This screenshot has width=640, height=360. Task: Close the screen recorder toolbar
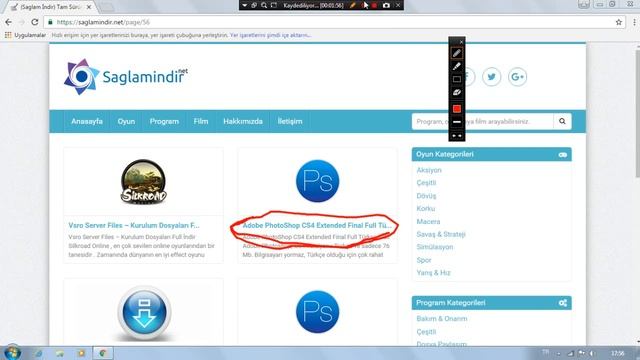[x=398, y=5]
